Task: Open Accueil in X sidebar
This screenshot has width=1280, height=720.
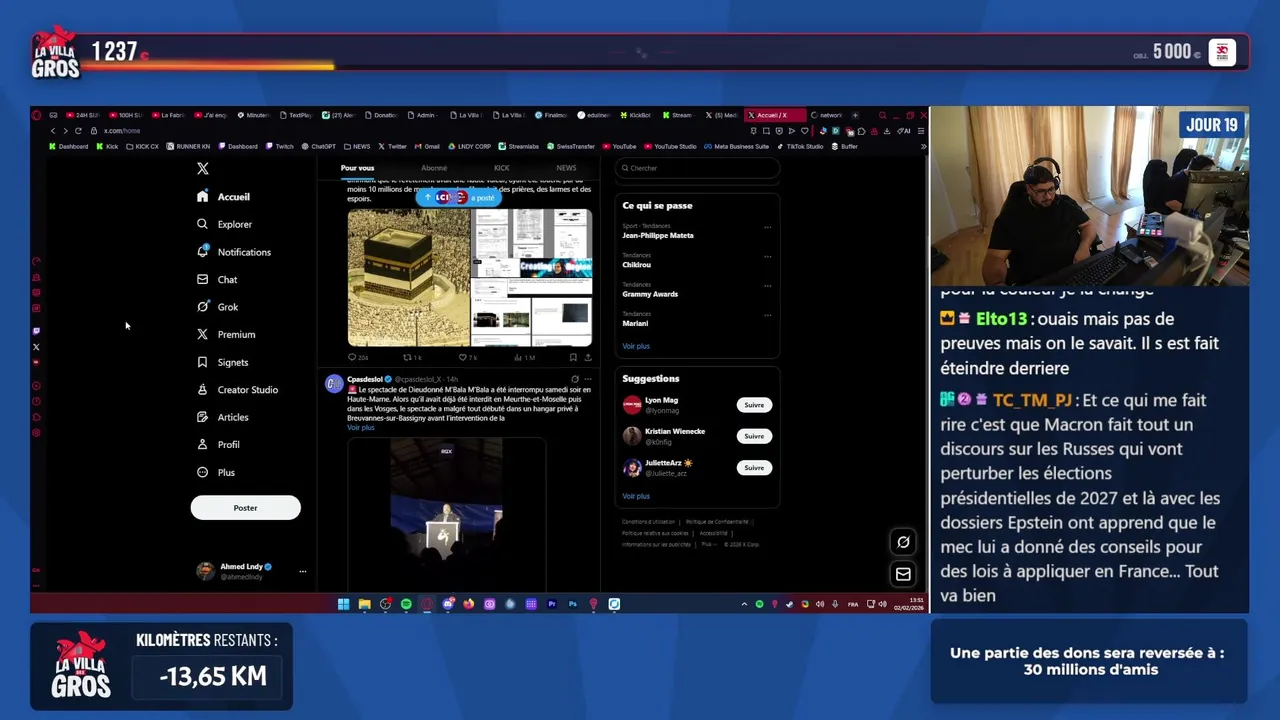Action: (x=224, y=197)
